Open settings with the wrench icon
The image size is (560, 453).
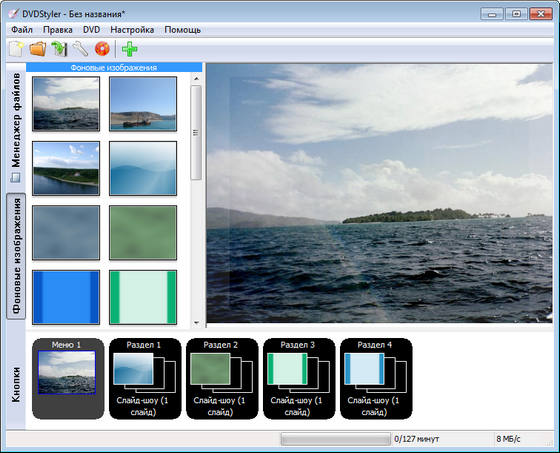(x=80, y=49)
